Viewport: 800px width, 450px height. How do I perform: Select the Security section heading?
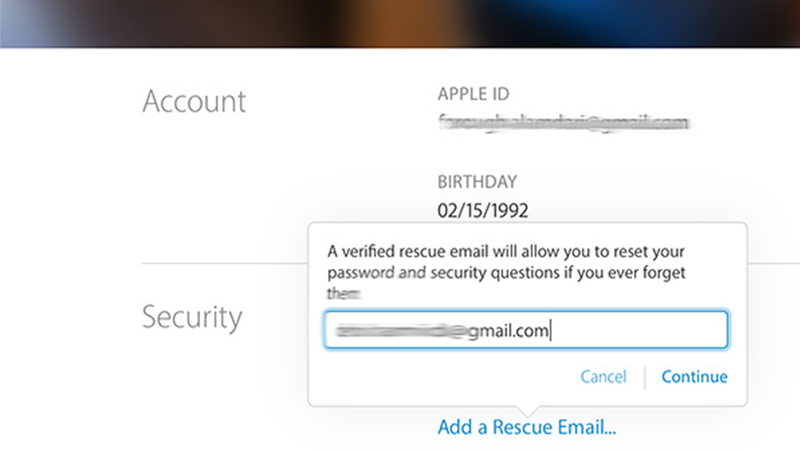(192, 317)
